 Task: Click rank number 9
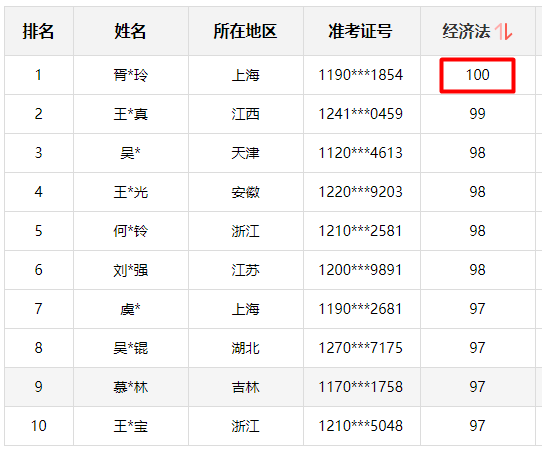[38, 387]
